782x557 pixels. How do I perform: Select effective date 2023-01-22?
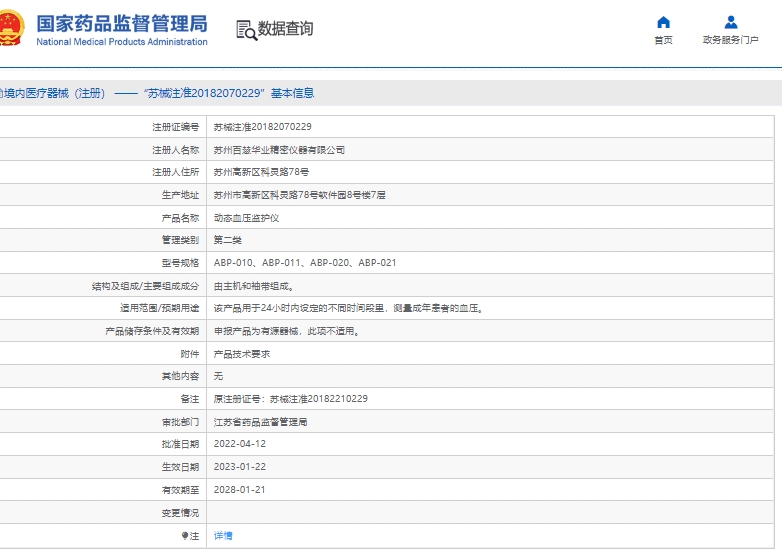(x=240, y=467)
